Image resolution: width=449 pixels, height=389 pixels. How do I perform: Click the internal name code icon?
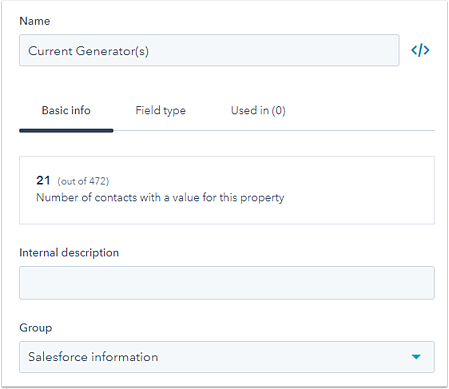pyautogui.click(x=420, y=50)
